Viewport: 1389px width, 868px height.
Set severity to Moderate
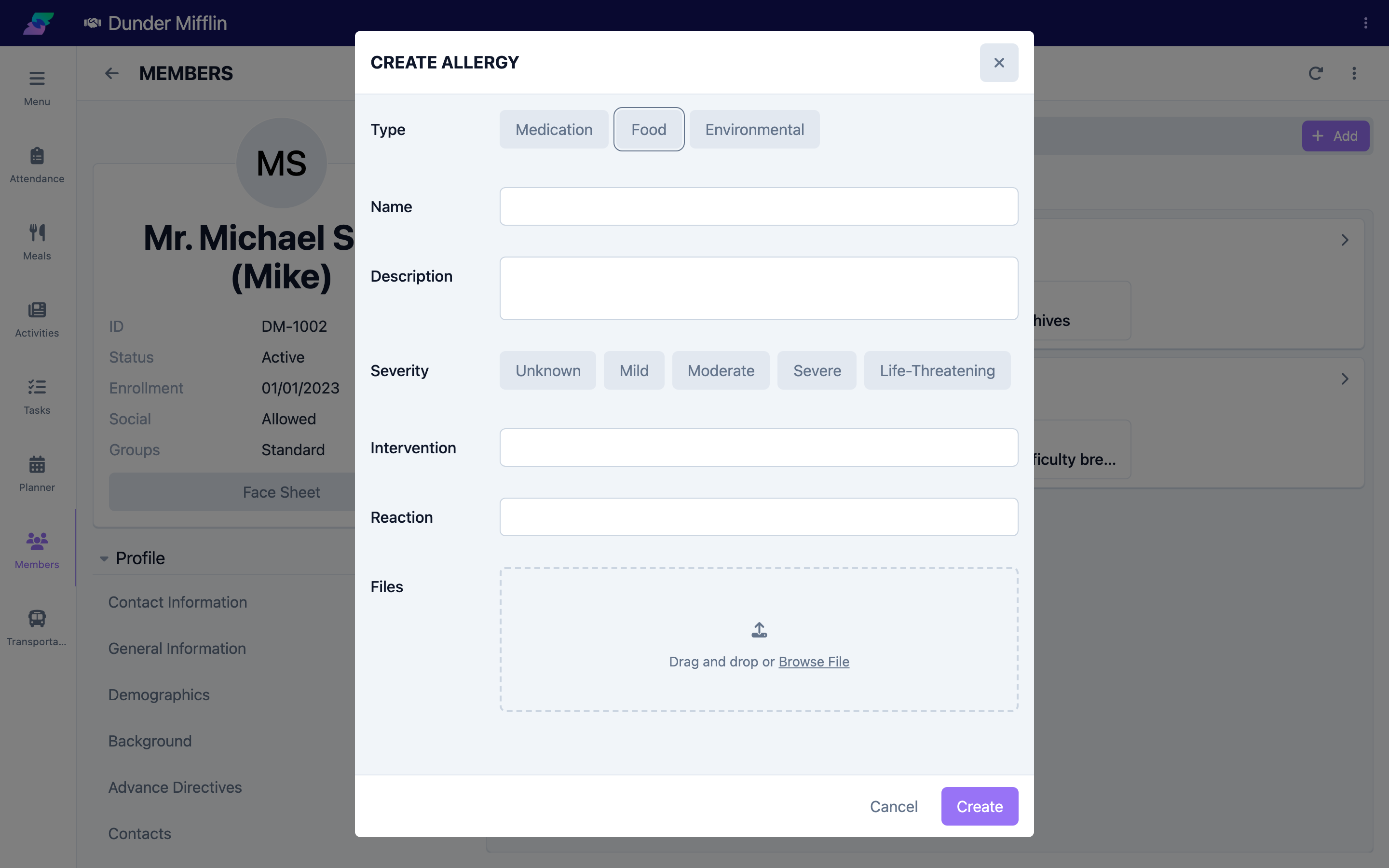click(x=721, y=370)
